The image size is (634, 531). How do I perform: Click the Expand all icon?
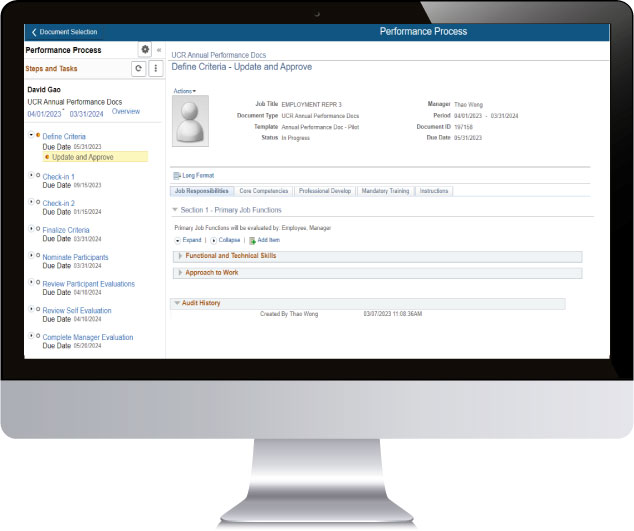[x=177, y=240]
